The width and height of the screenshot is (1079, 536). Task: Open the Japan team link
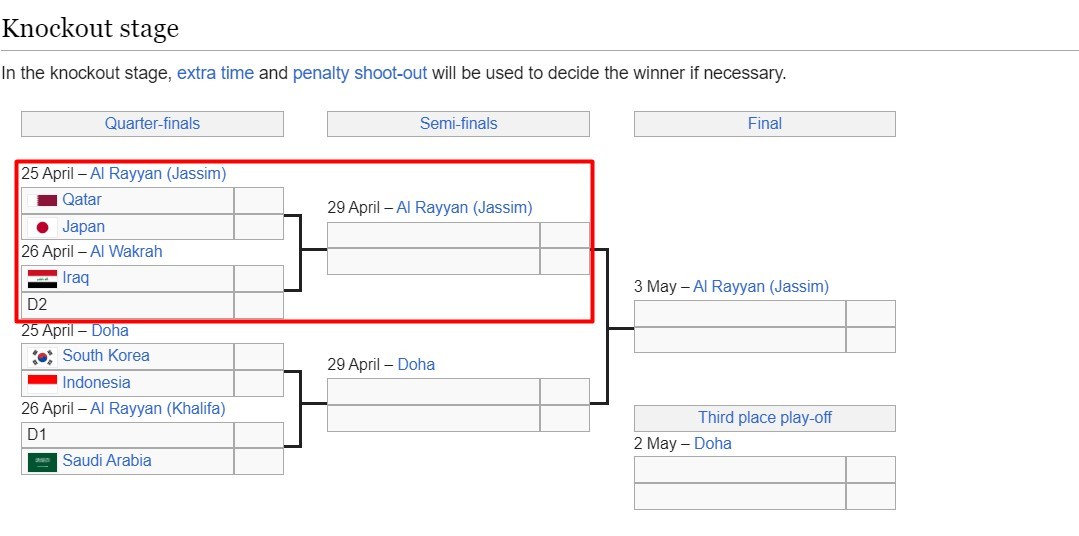pyautogui.click(x=83, y=227)
